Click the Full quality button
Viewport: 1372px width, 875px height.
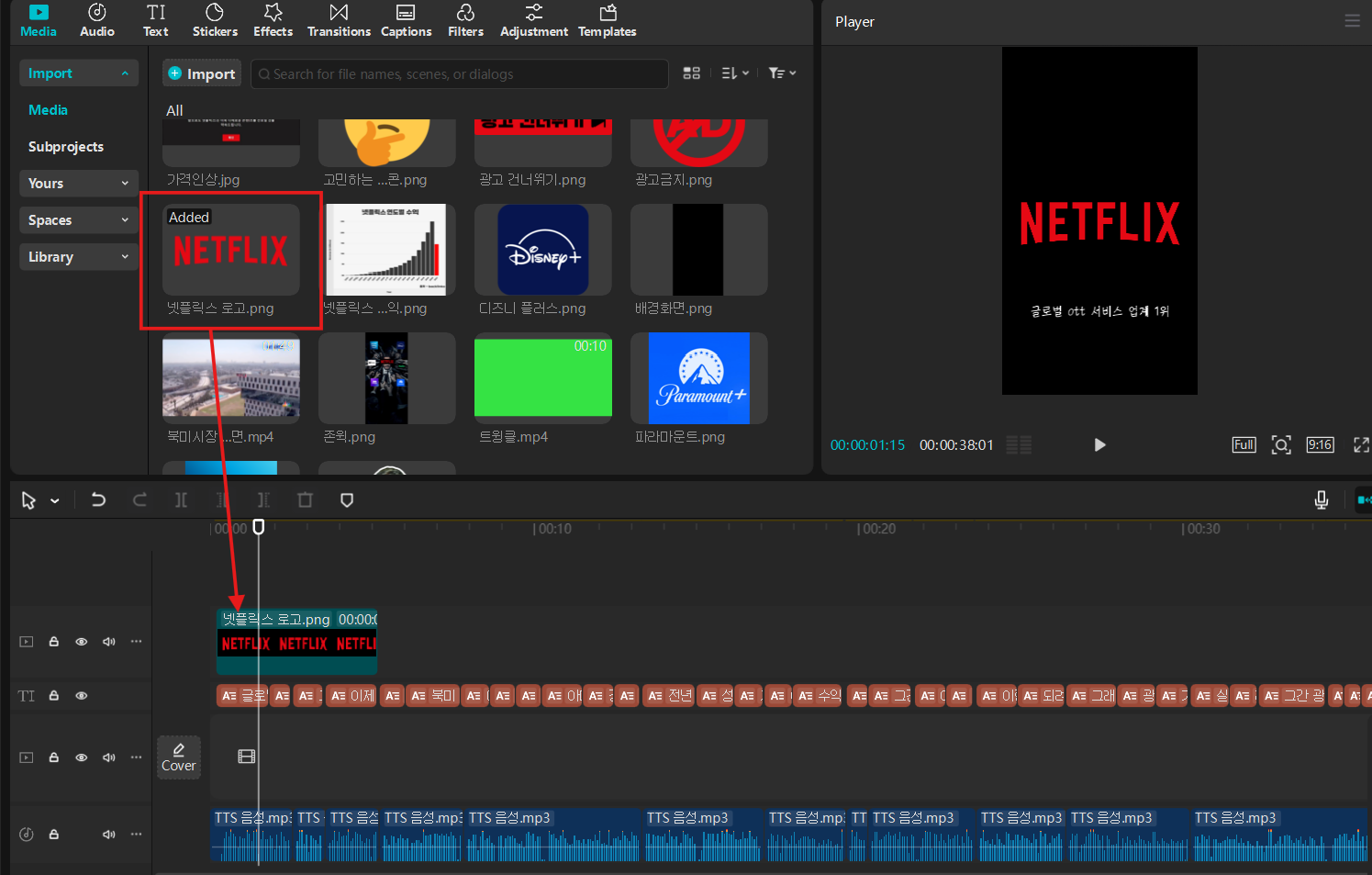click(1244, 445)
